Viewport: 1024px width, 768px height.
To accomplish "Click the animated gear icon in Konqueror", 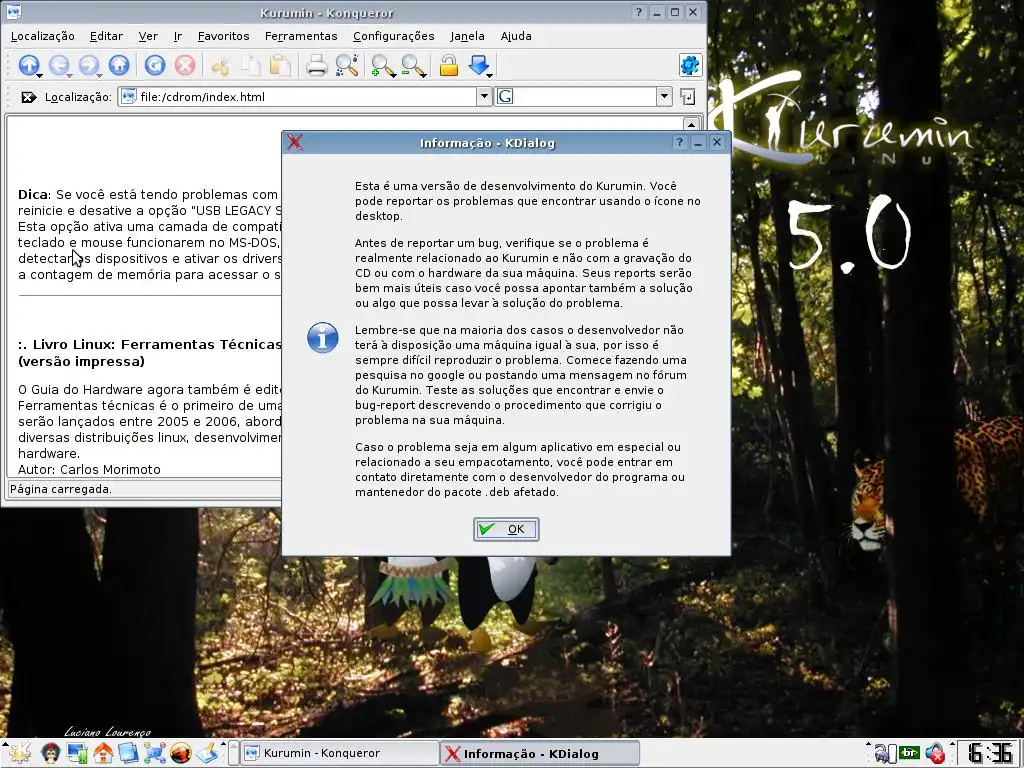I will (x=690, y=65).
